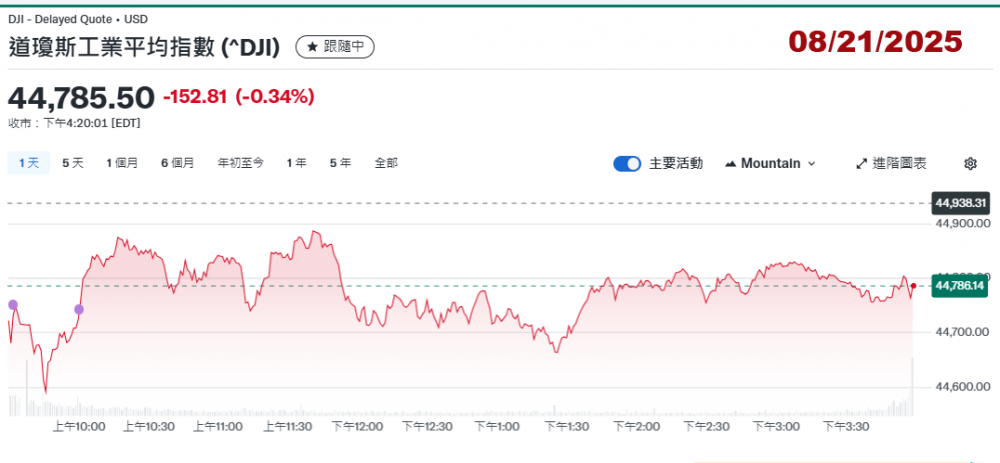This screenshot has height=463, width=1000.
Task: Choose the 6個月 range tab
Action: 177,162
